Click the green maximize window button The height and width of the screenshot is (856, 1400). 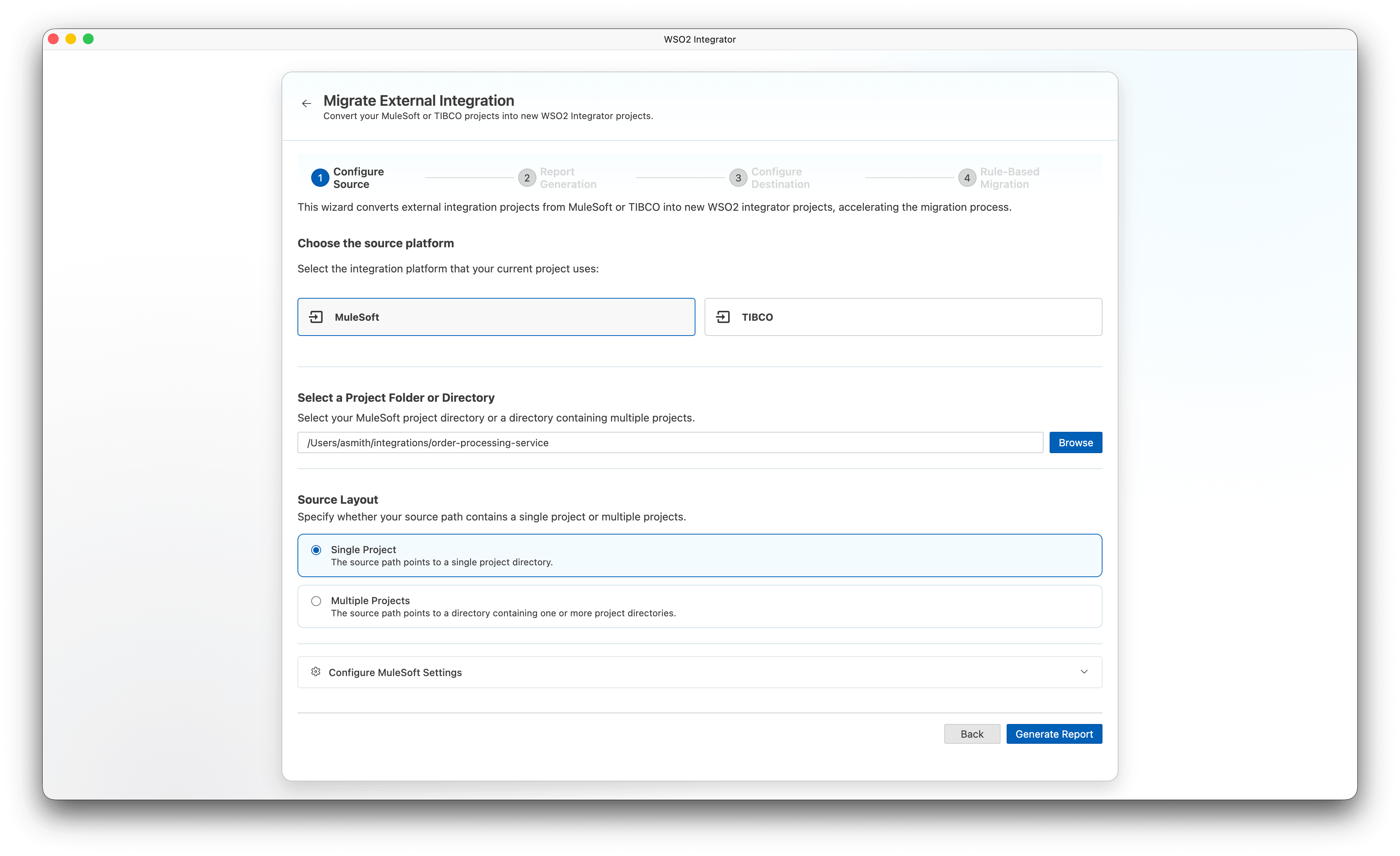[88, 39]
